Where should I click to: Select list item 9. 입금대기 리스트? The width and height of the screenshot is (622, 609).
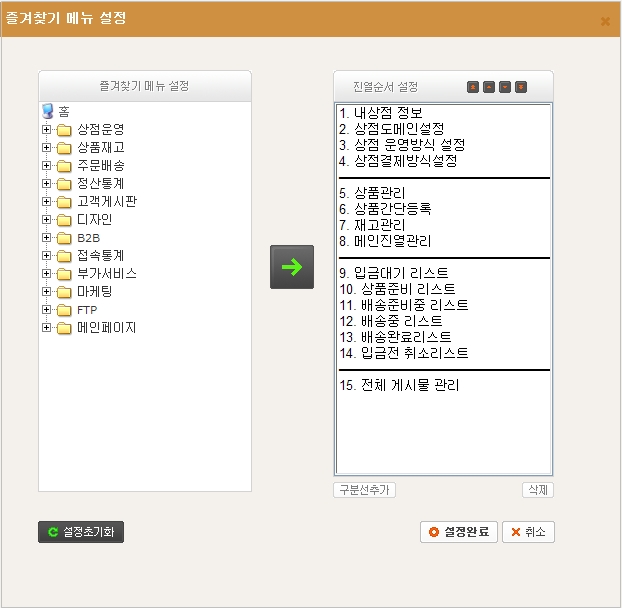pyautogui.click(x=443, y=273)
